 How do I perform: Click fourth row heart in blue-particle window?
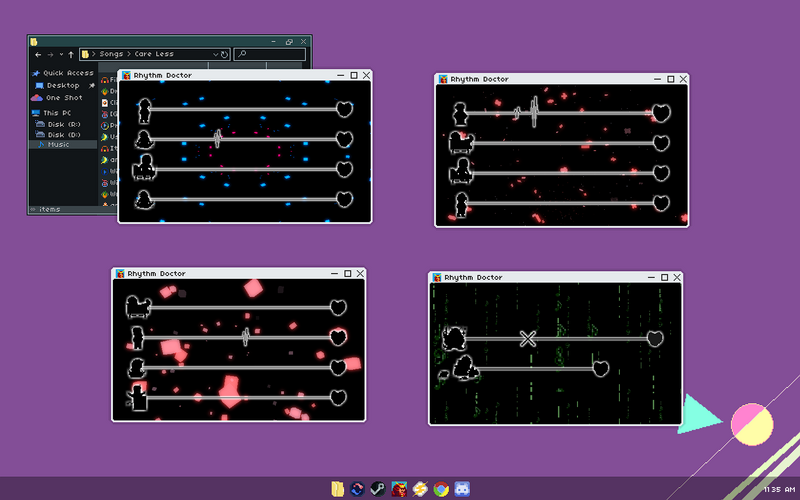344,199
